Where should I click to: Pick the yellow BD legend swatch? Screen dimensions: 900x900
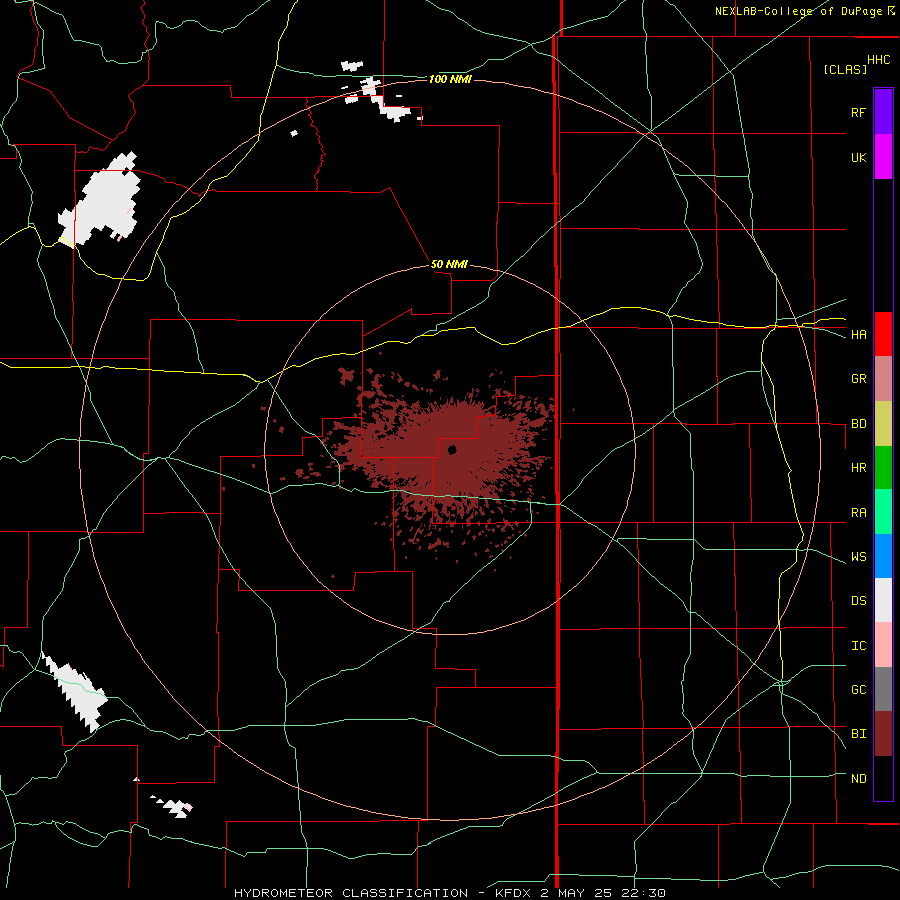pos(883,423)
